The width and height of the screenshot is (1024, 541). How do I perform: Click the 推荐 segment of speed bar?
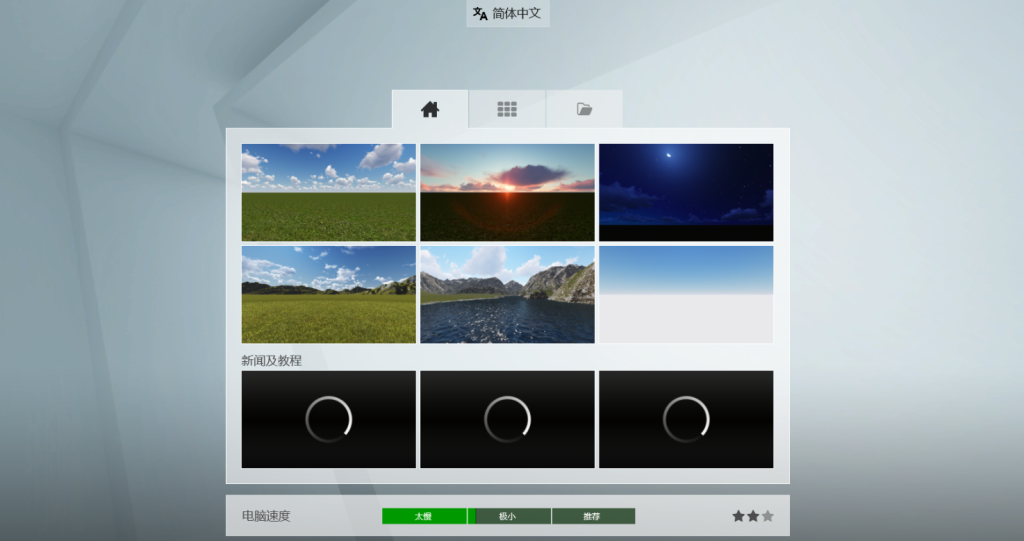click(593, 516)
